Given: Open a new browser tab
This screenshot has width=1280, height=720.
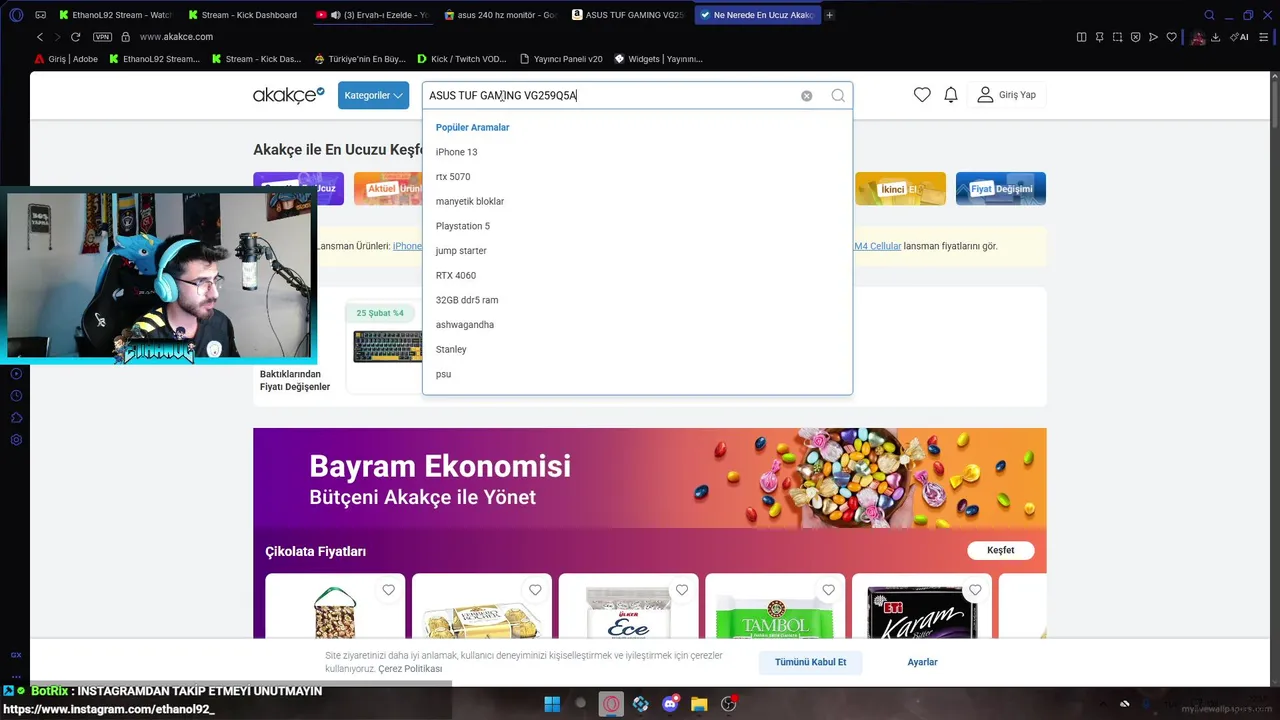Looking at the screenshot, I should 829,15.
